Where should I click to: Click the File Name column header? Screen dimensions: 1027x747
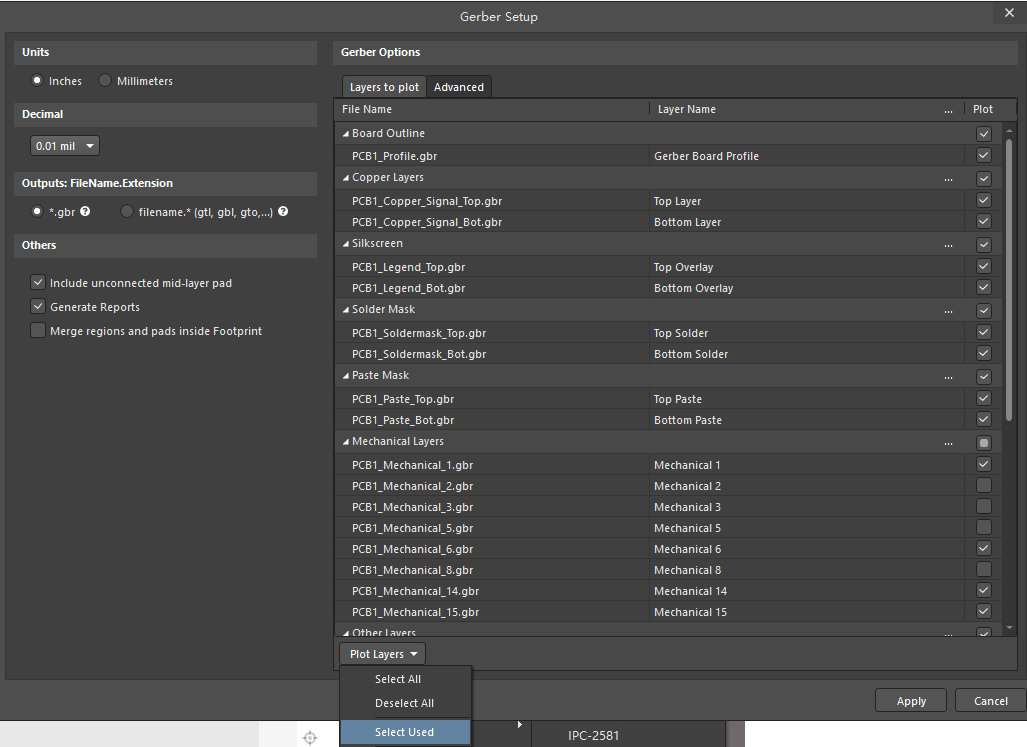[493, 109]
